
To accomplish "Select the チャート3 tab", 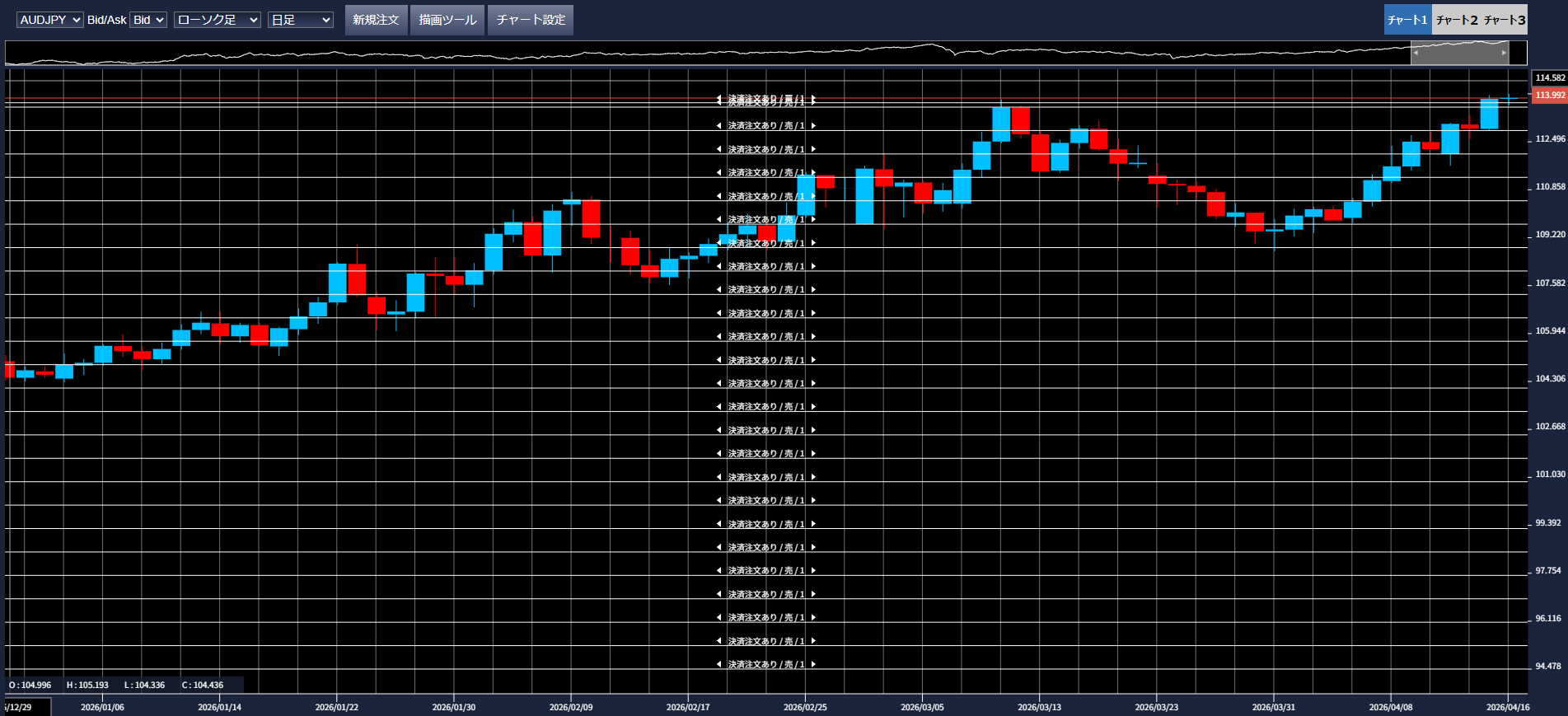I will (x=1505, y=20).
